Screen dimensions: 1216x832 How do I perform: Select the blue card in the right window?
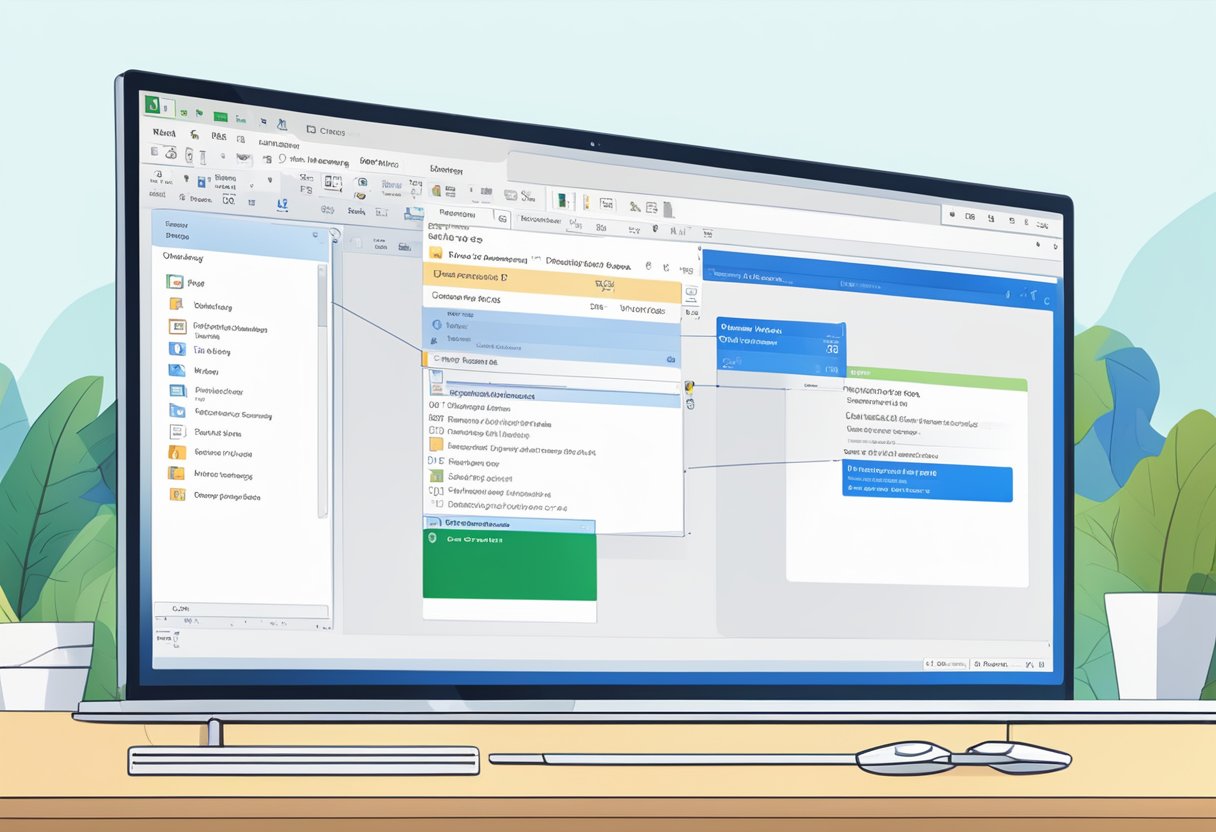781,347
